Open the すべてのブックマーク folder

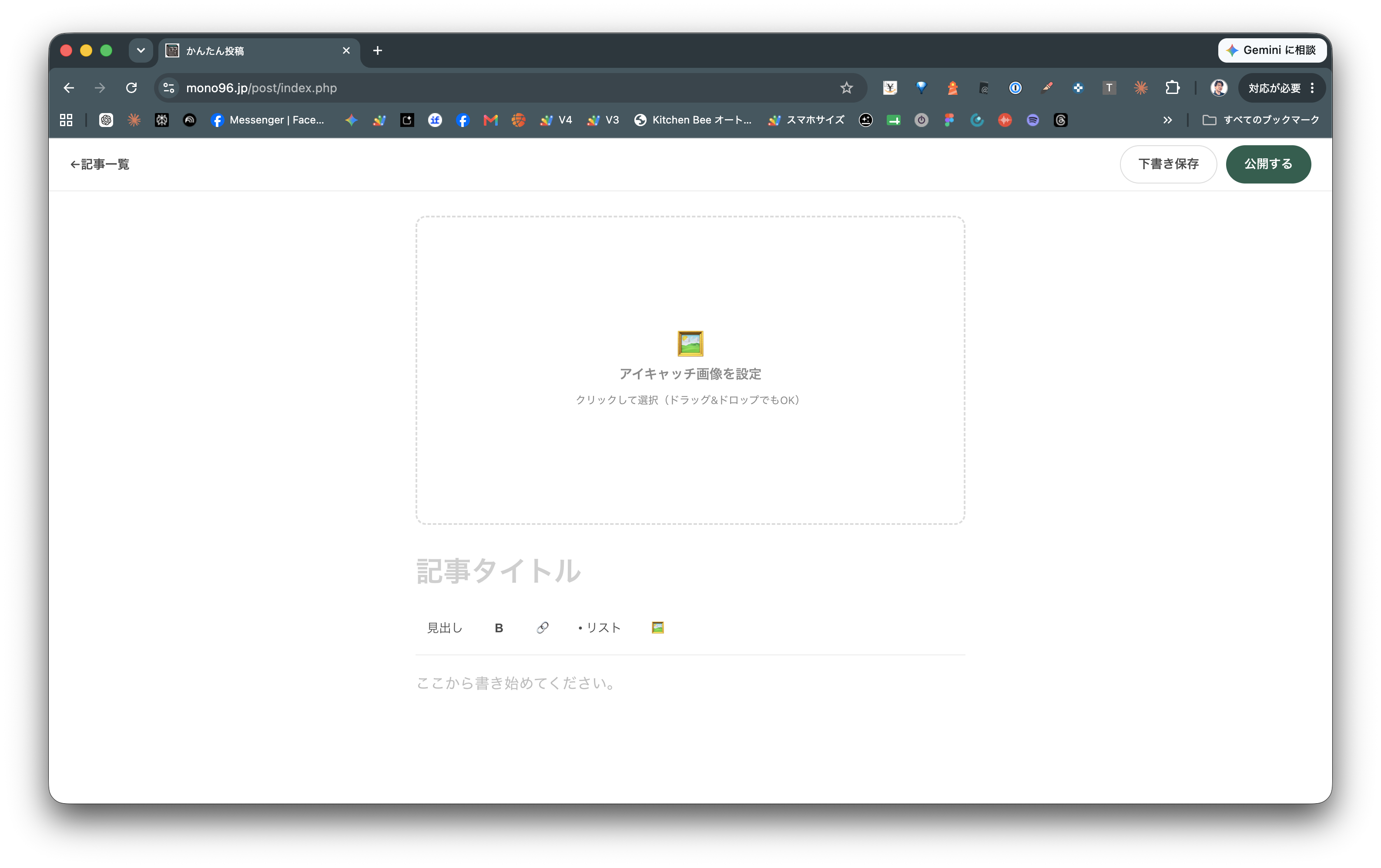(1260, 120)
